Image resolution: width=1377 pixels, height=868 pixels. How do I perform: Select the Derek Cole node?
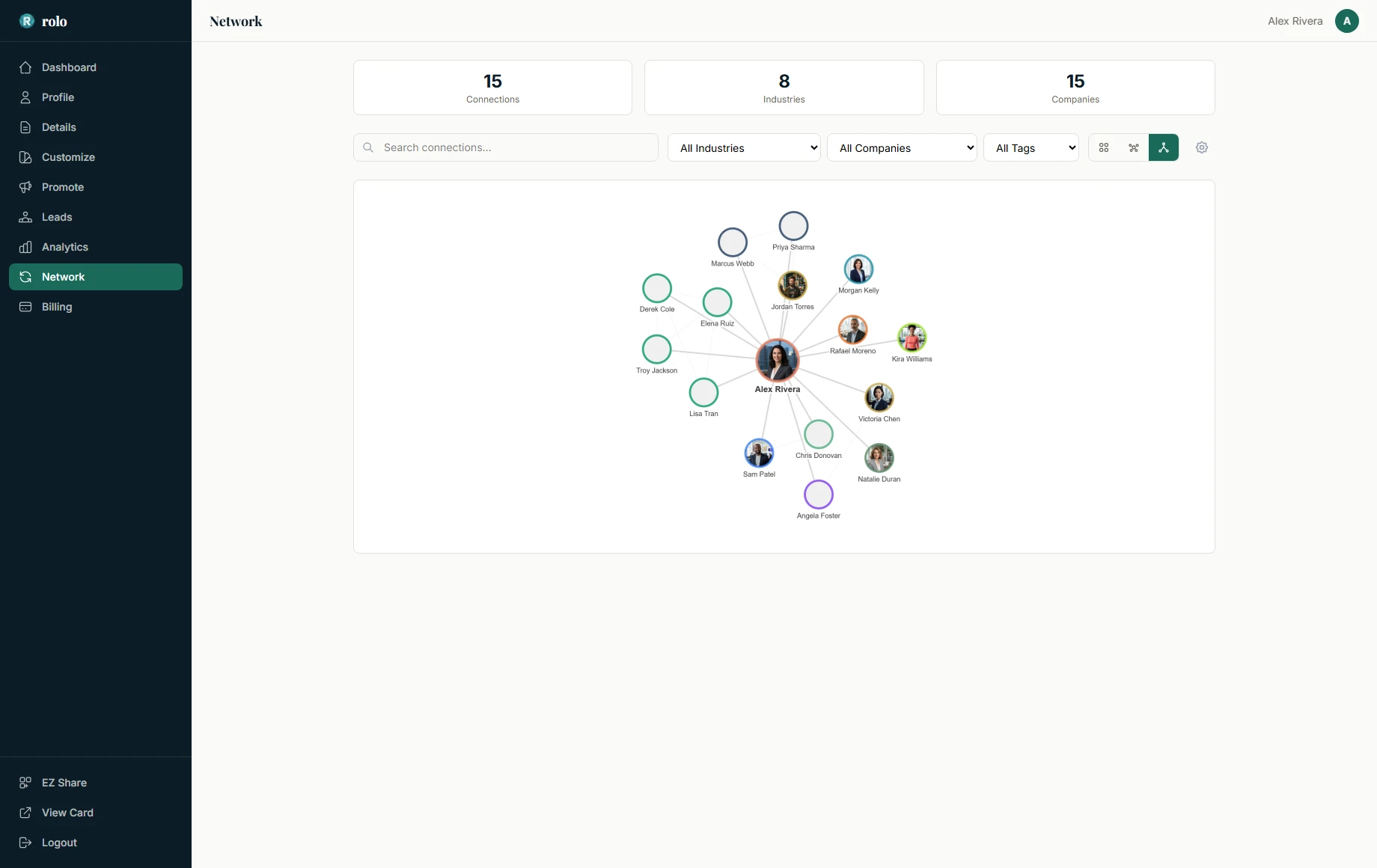(x=657, y=288)
